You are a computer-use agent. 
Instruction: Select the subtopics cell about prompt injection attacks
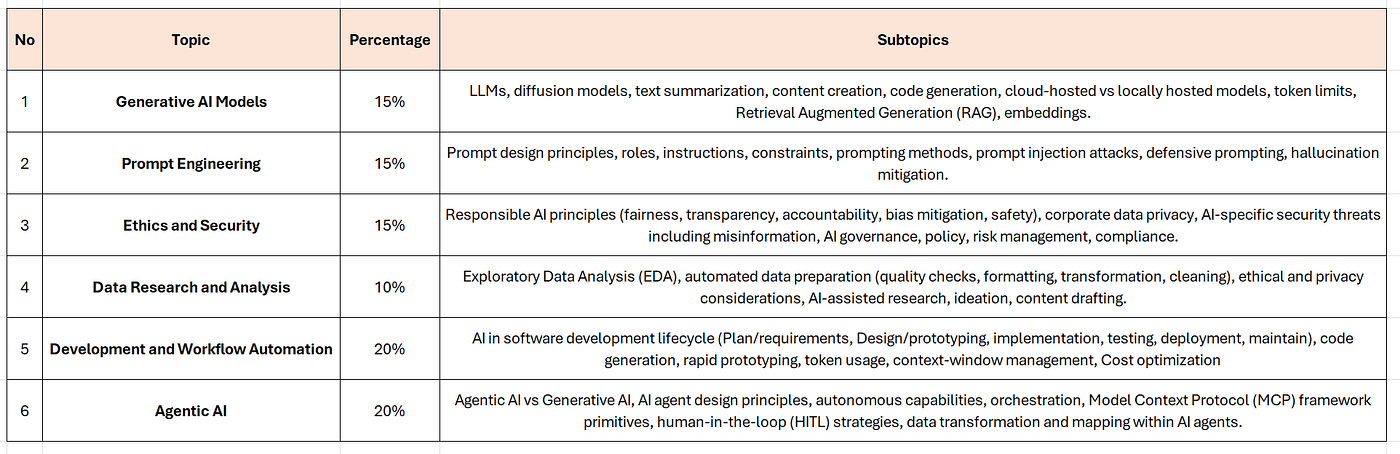[913, 163]
